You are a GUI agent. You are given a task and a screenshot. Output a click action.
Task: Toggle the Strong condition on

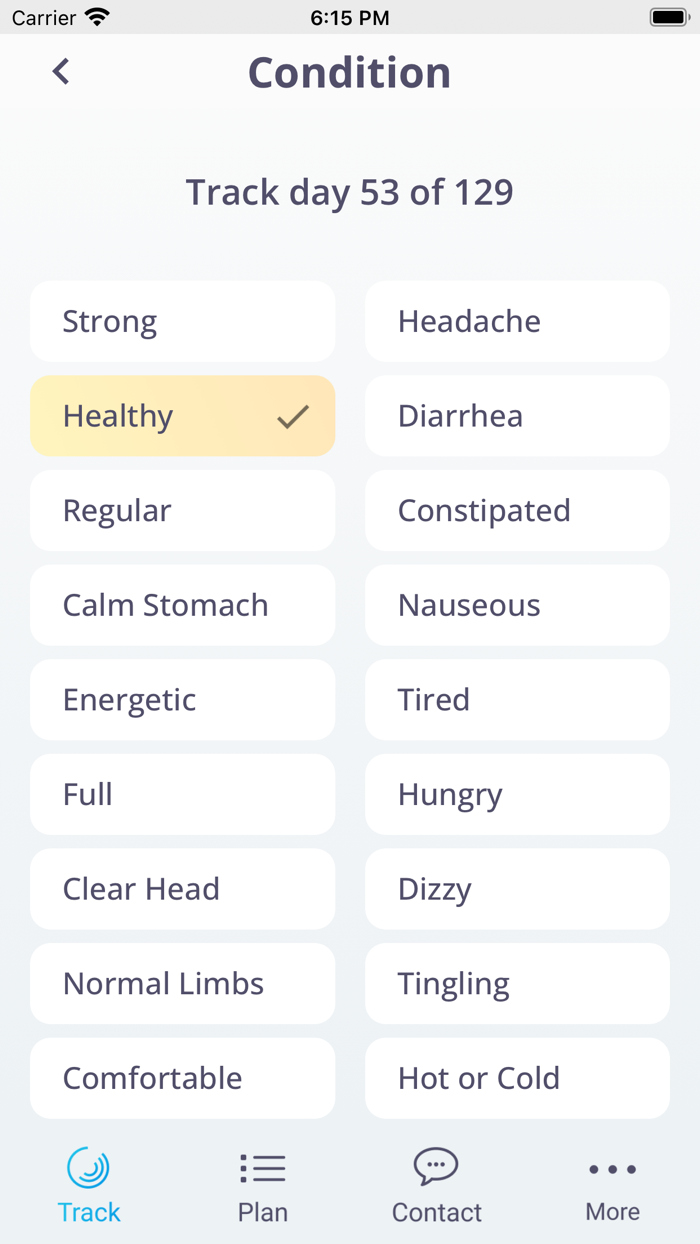[x=182, y=321]
